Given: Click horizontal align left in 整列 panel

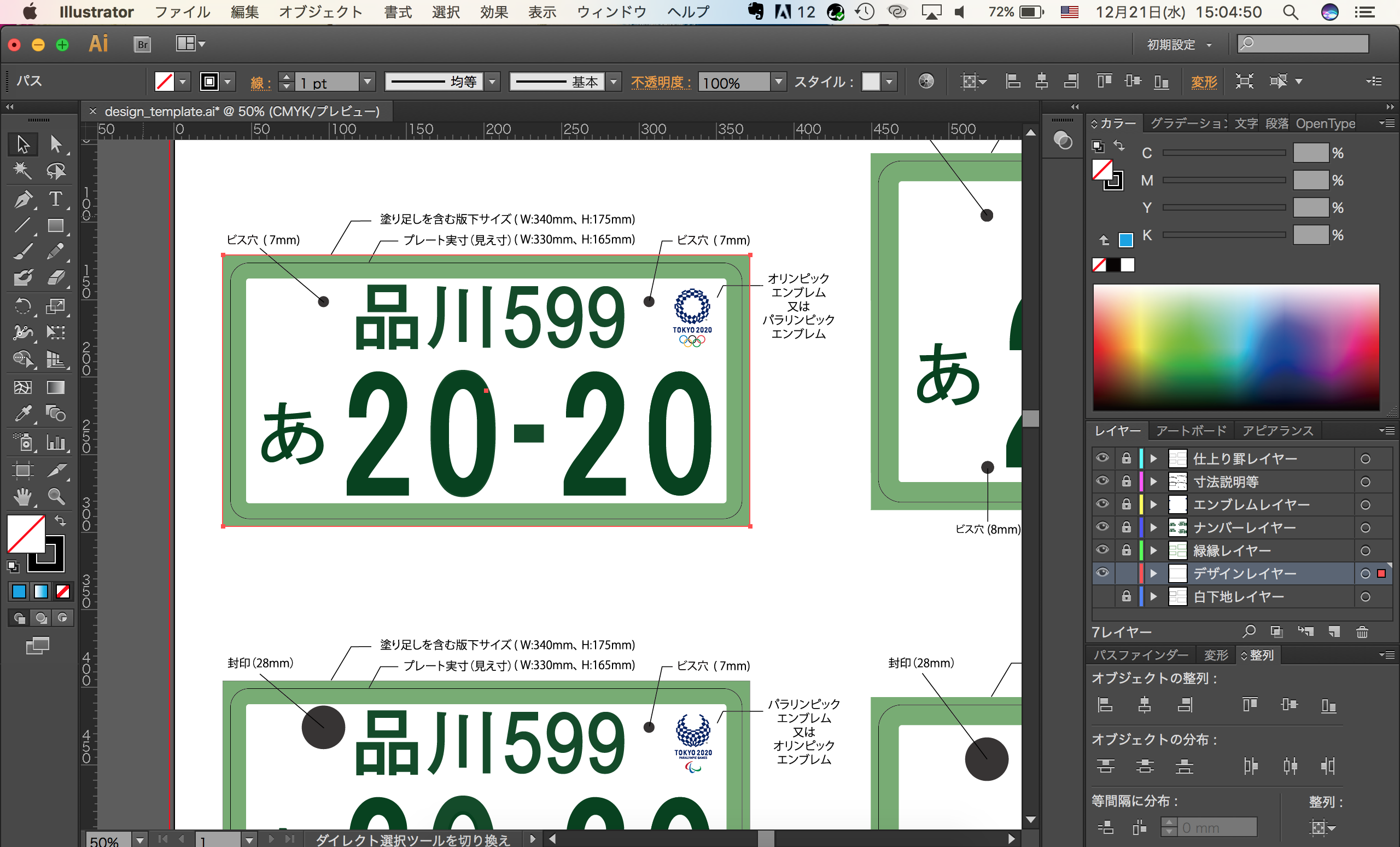Looking at the screenshot, I should point(1105,705).
